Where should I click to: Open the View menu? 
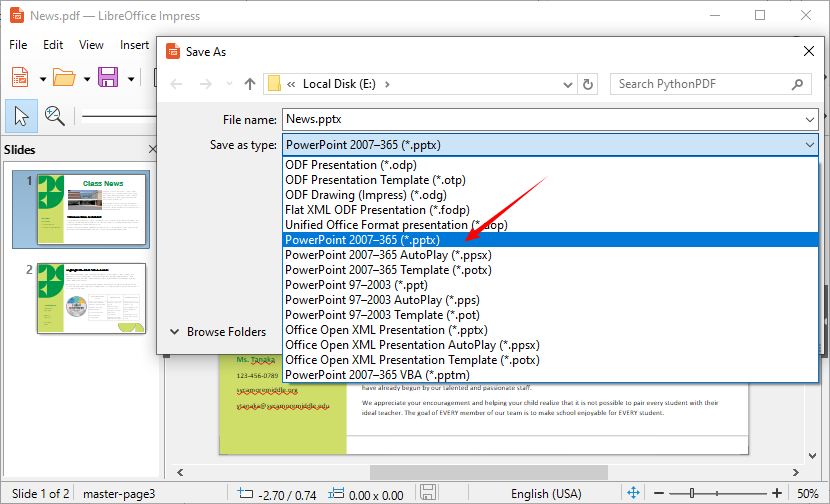pyautogui.click(x=91, y=45)
